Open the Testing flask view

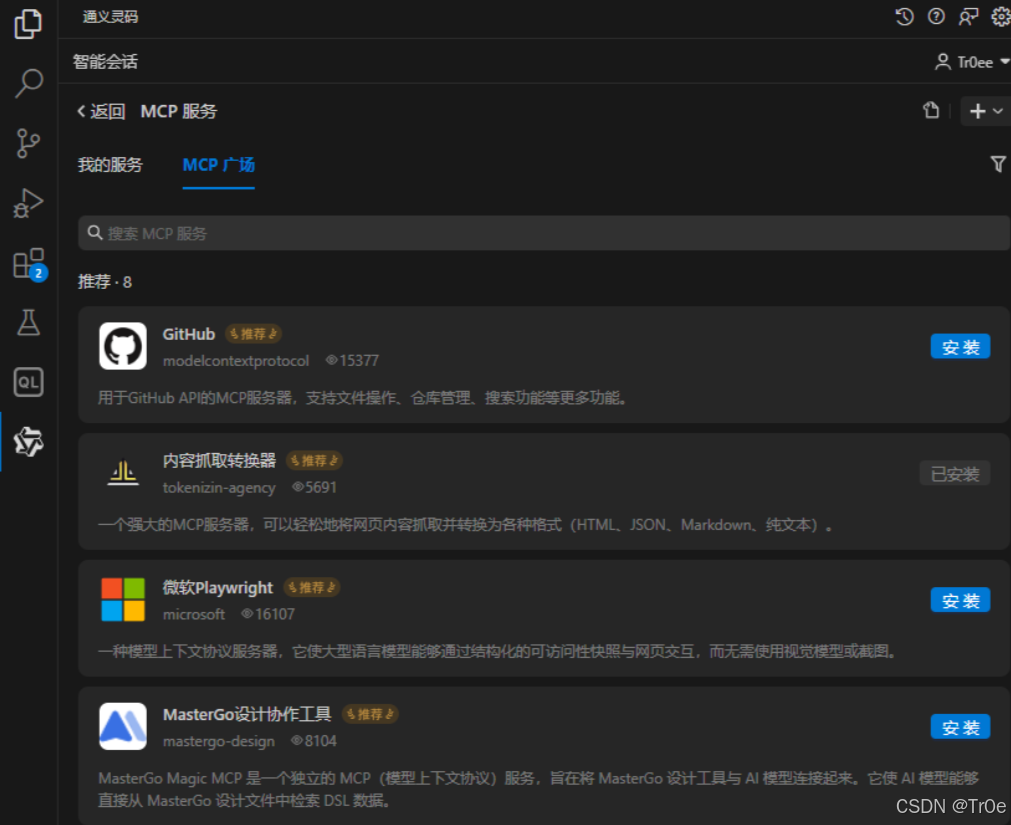28,322
